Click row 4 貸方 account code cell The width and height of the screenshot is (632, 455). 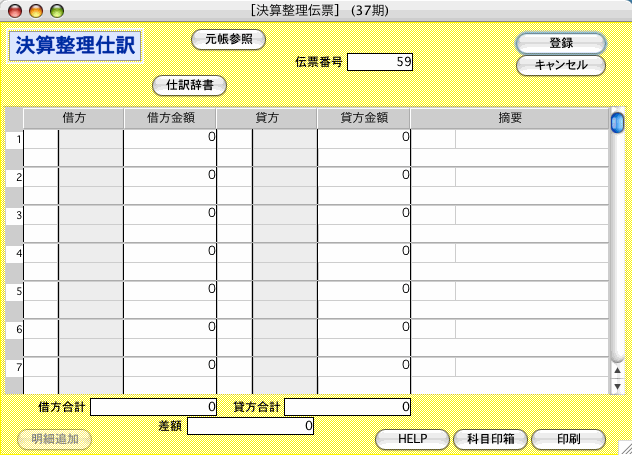pyautogui.click(x=235, y=252)
